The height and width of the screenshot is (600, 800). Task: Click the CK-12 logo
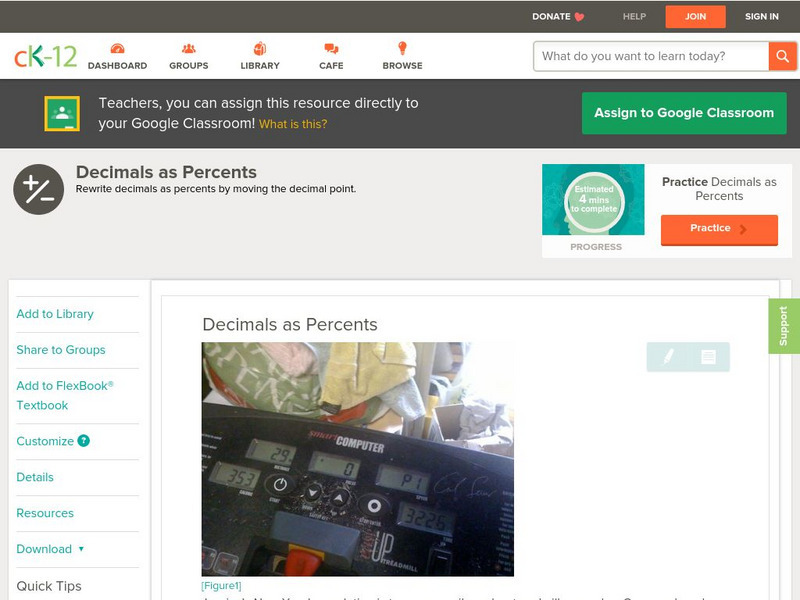point(45,56)
